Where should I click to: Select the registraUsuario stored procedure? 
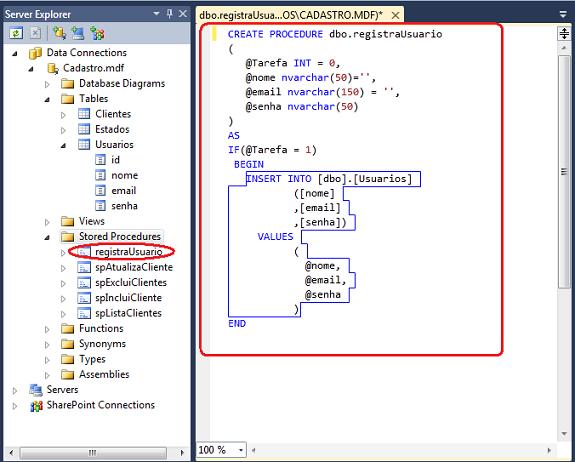point(128,252)
